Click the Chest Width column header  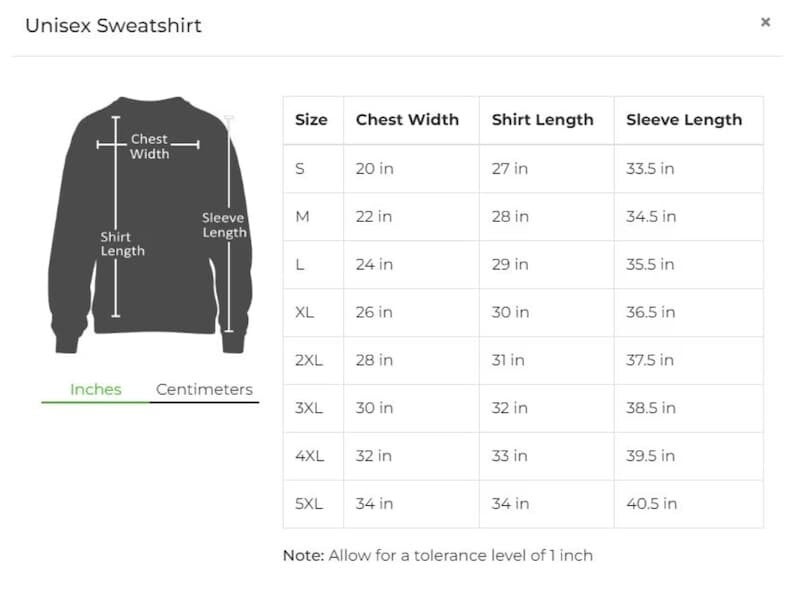(407, 120)
